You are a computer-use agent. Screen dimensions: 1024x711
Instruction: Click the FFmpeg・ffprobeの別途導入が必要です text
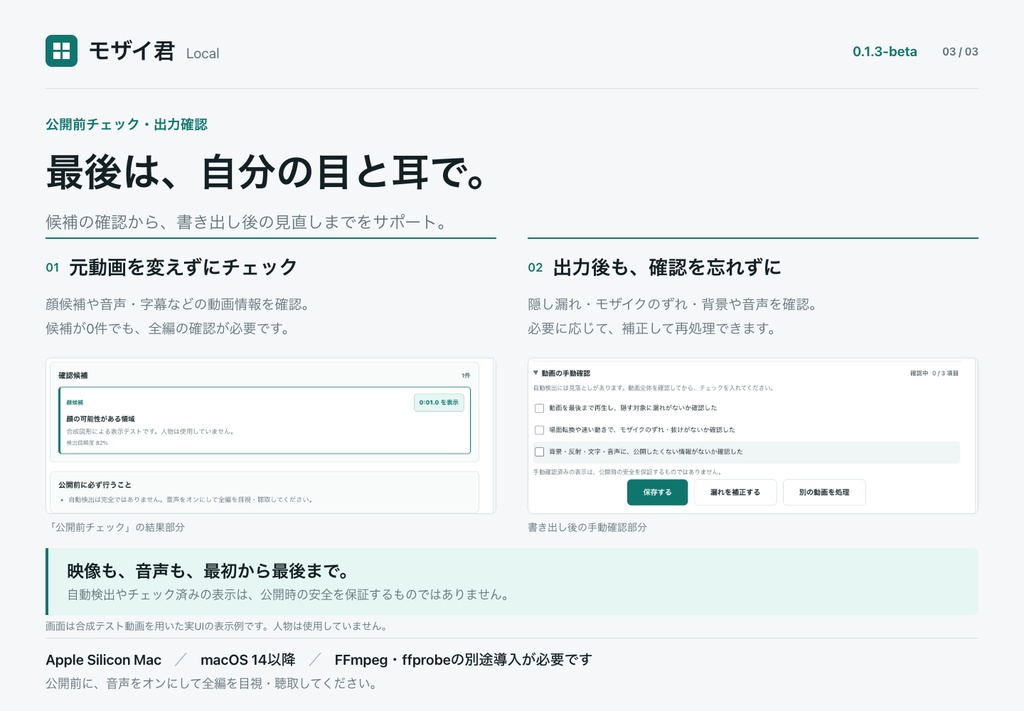pos(463,660)
